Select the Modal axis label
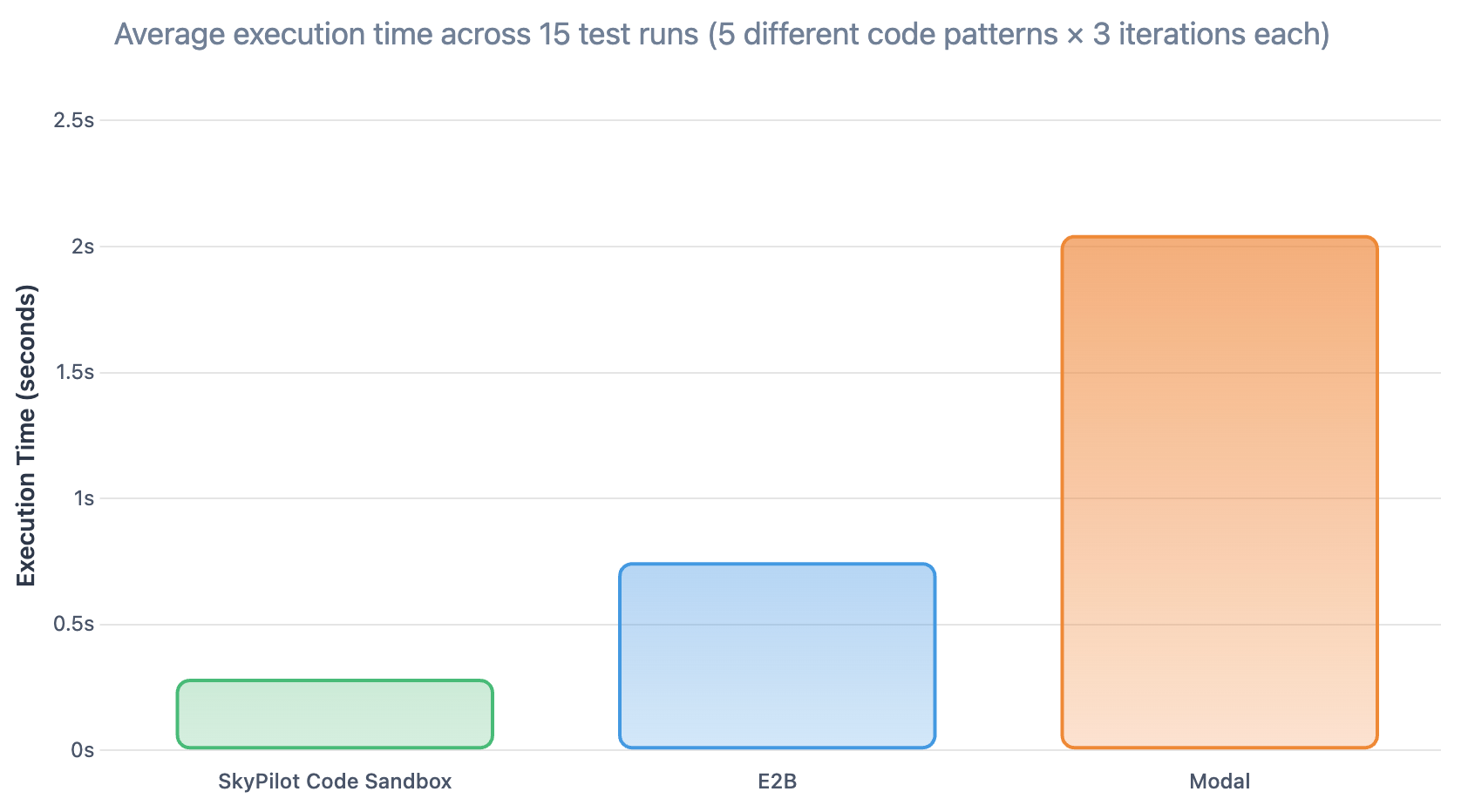This screenshot has width=1468, height=812. point(1220,782)
